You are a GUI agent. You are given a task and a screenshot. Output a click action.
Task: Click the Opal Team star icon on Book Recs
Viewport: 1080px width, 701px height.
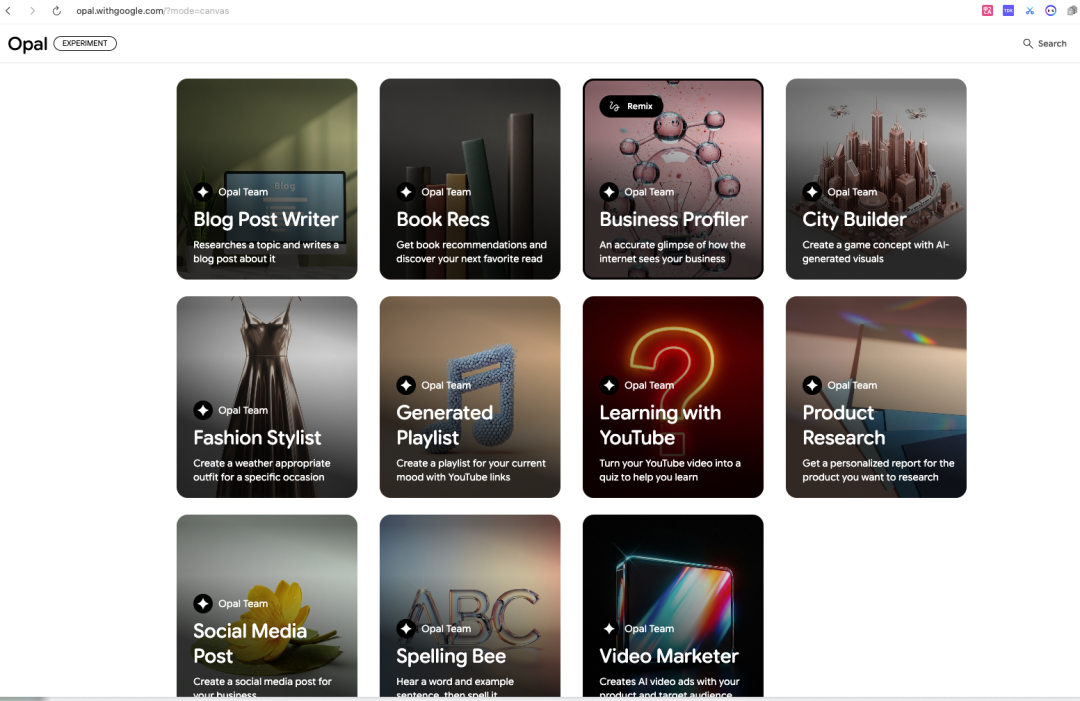406,192
